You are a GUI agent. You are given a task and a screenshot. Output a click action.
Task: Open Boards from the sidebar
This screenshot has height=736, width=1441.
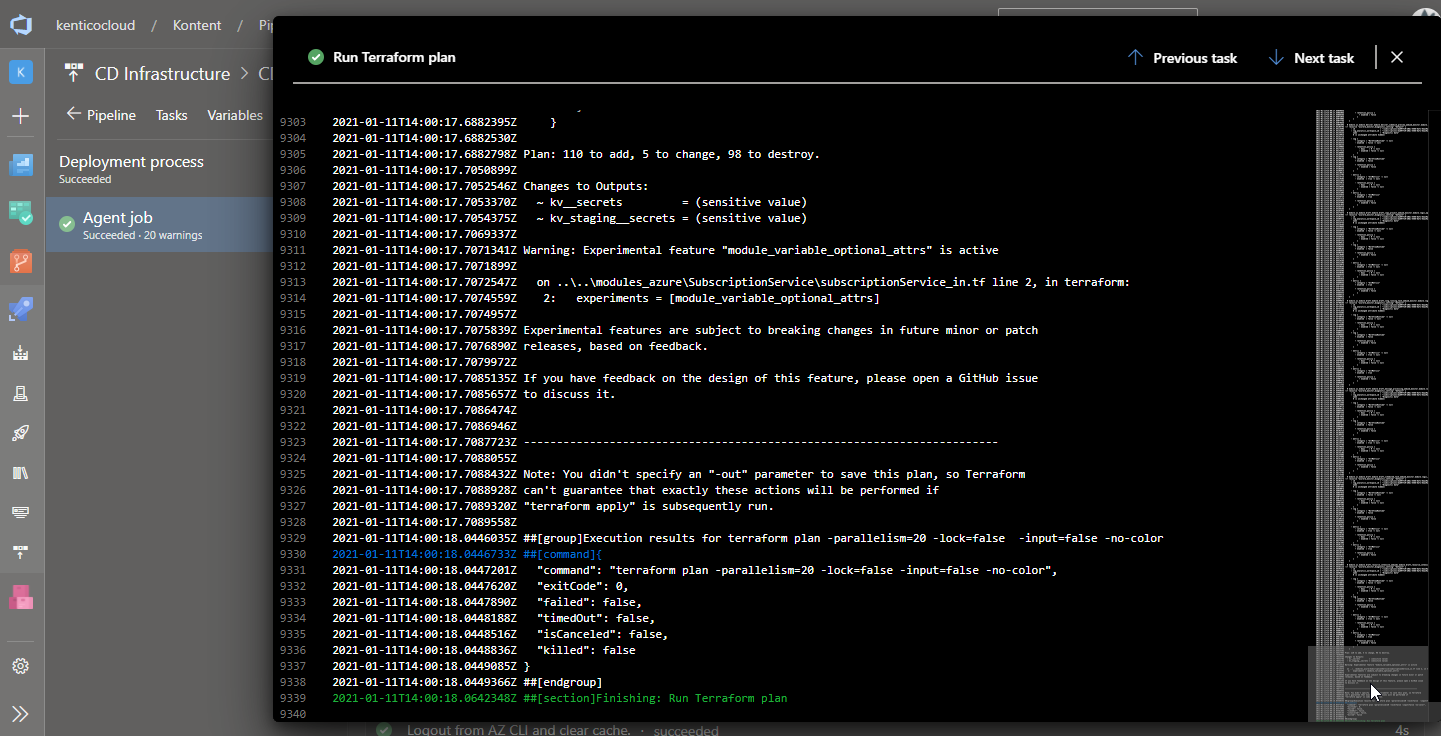(x=21, y=213)
